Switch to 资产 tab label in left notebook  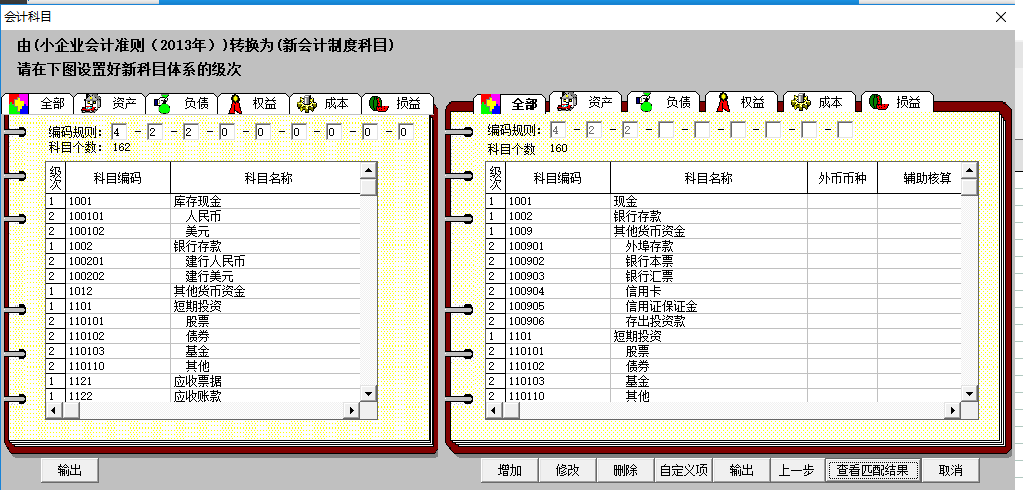[x=125, y=103]
